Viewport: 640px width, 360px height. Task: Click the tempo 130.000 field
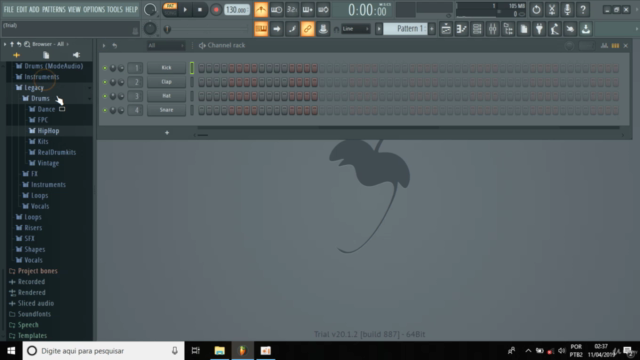(x=237, y=9)
